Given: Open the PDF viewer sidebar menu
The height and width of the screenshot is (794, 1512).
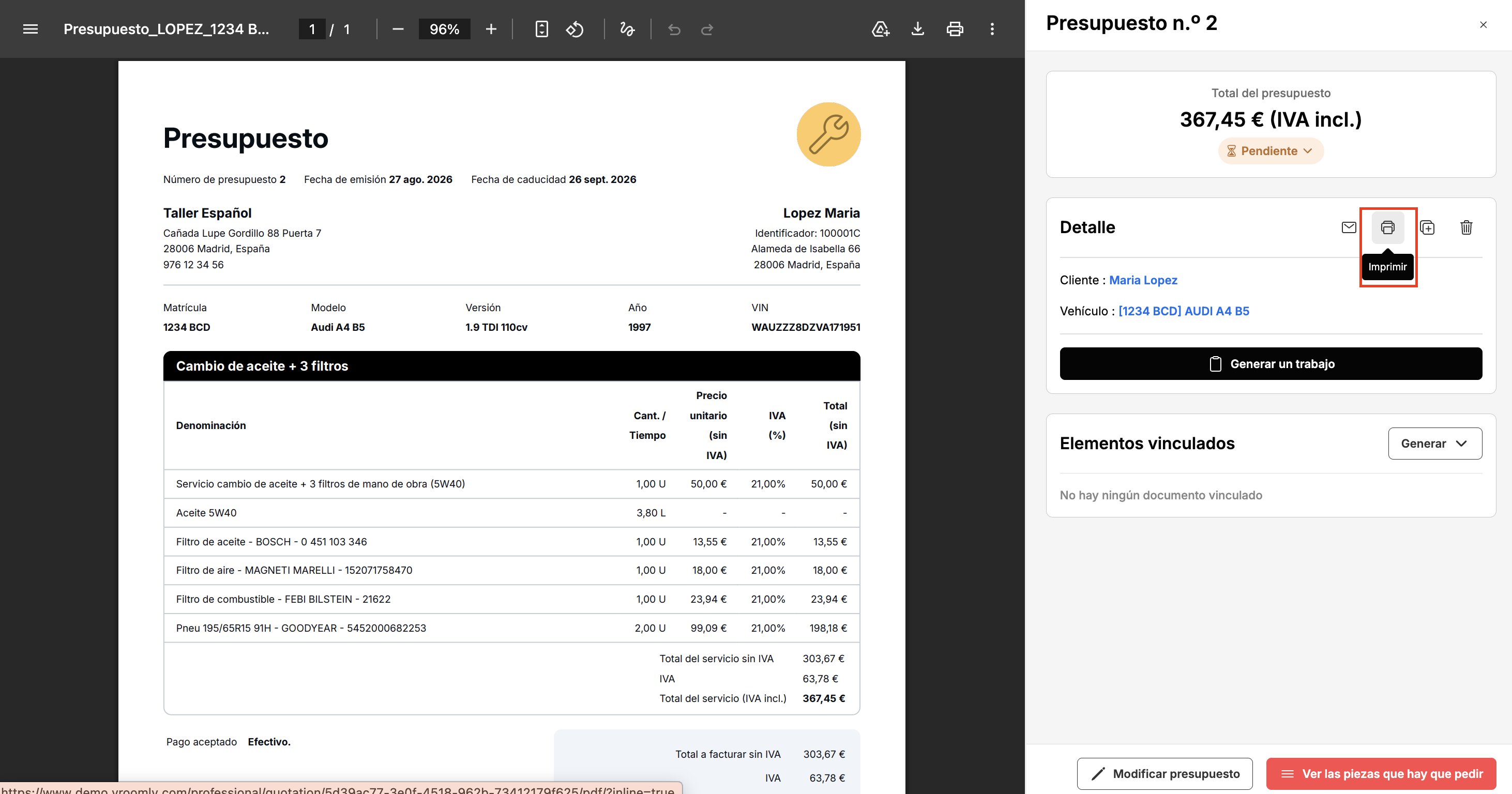Looking at the screenshot, I should click(31, 29).
